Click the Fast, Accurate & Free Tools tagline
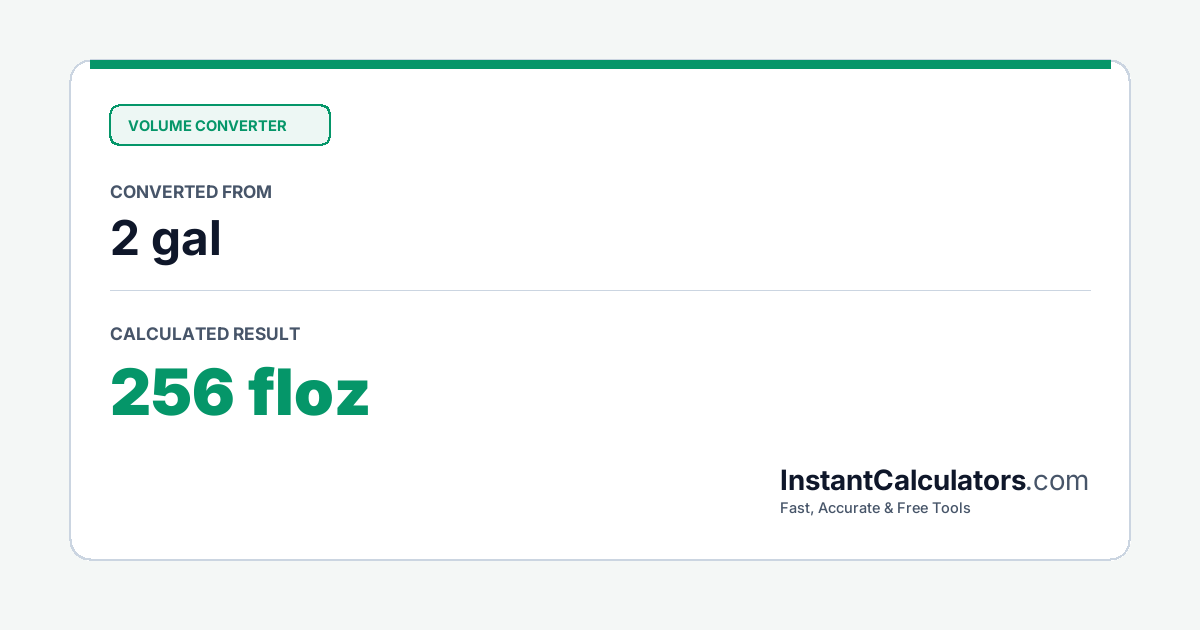Screen dimensions: 1200x630 pos(875,508)
